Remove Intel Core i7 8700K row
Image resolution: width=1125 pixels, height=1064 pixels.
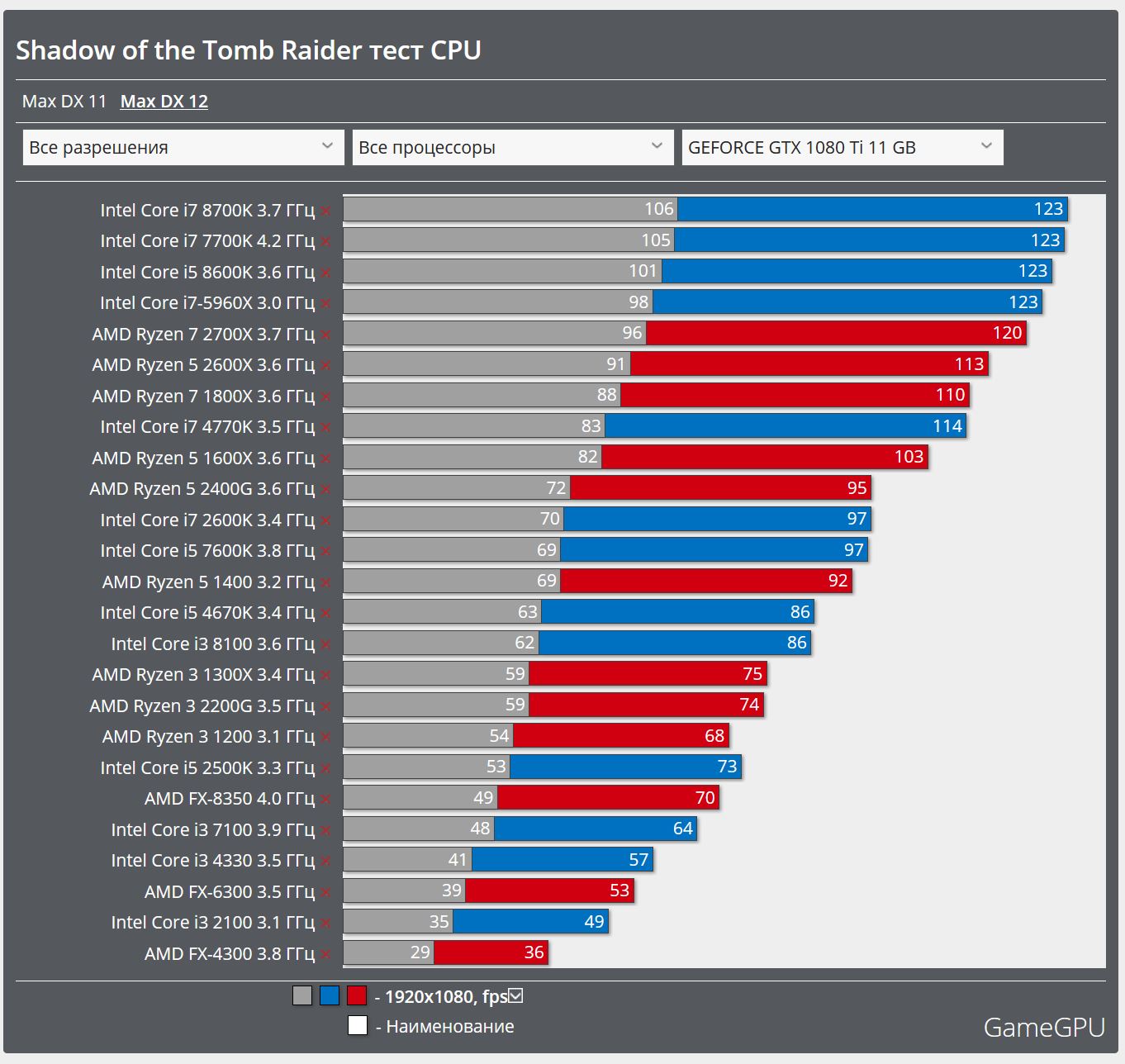pos(326,211)
